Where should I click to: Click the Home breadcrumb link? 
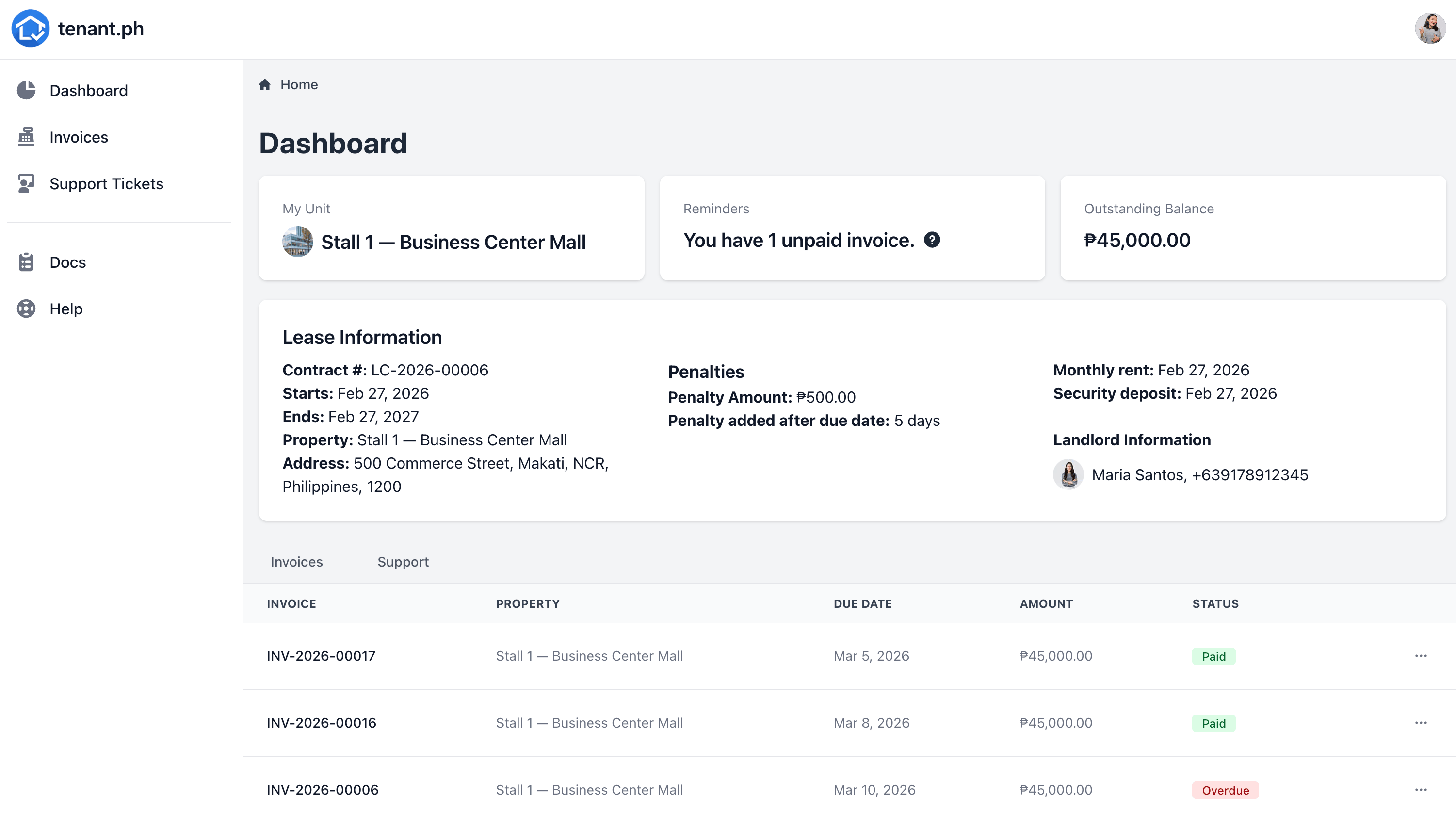tap(299, 85)
